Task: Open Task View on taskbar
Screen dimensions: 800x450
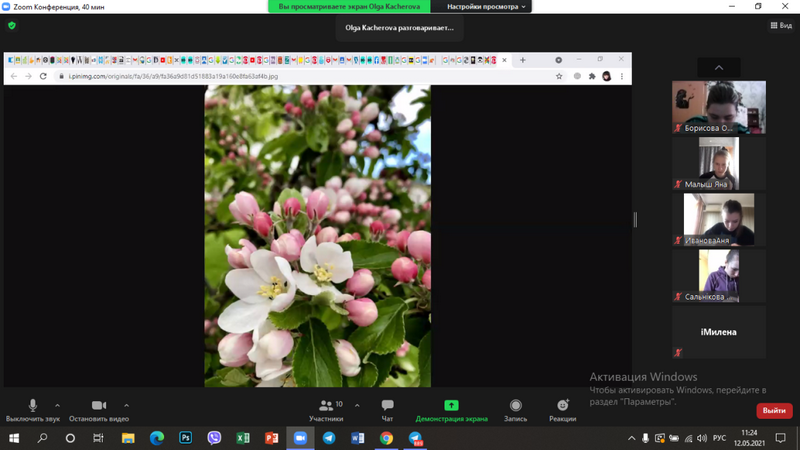Action: [x=98, y=438]
